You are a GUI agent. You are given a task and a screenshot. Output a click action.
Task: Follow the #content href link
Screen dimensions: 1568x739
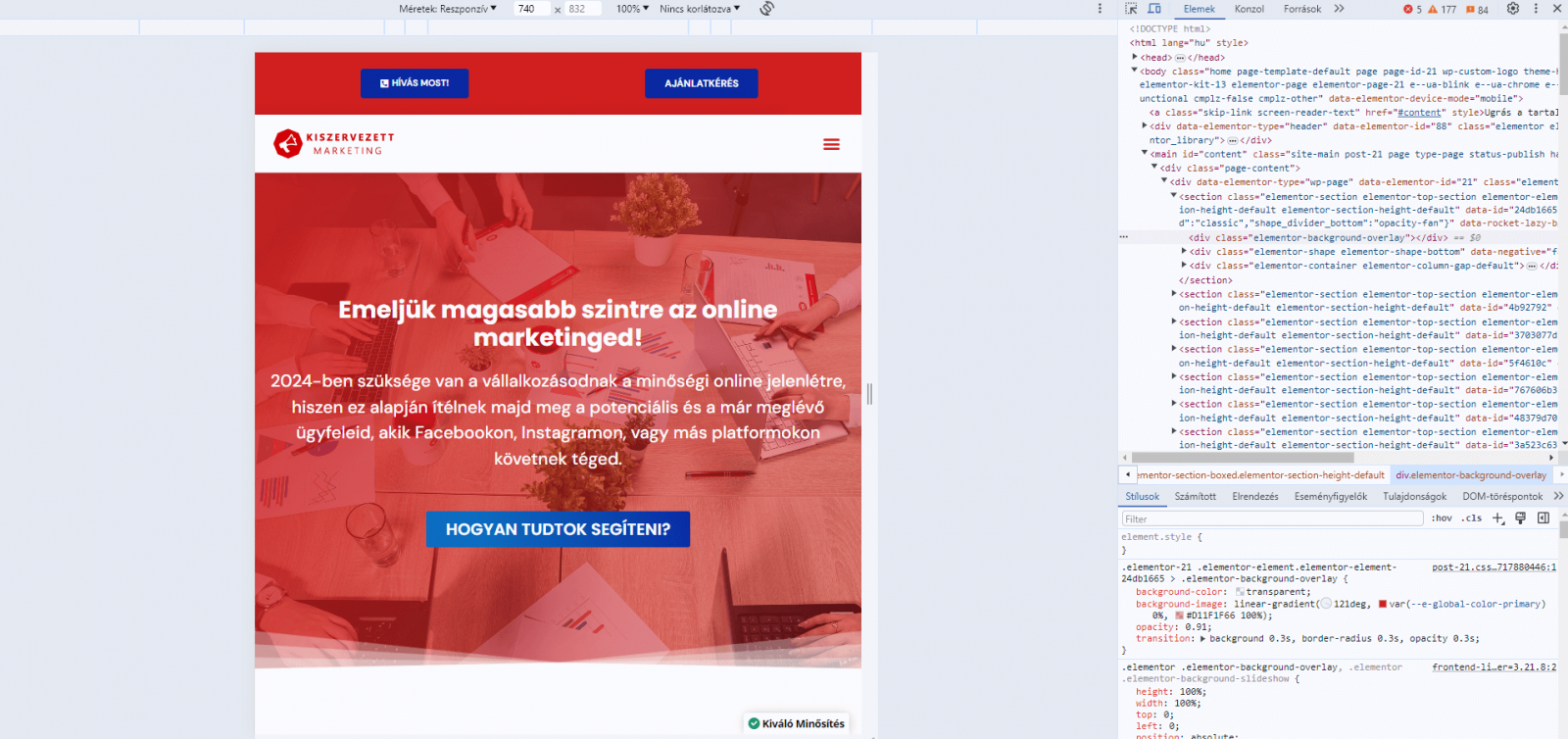1418,113
